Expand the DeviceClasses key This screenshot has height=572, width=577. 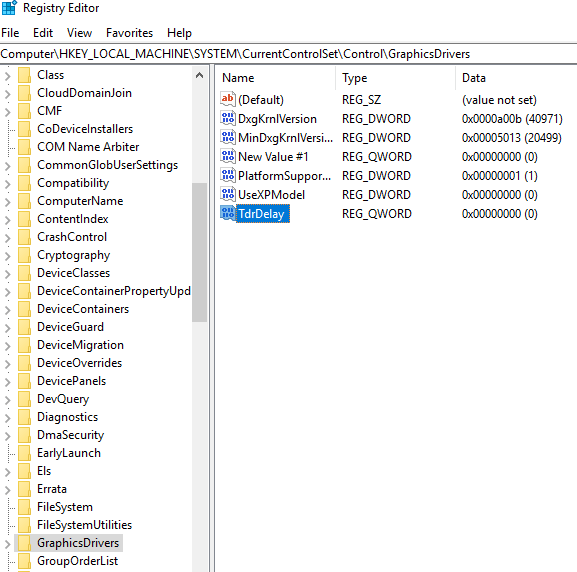click(7, 274)
